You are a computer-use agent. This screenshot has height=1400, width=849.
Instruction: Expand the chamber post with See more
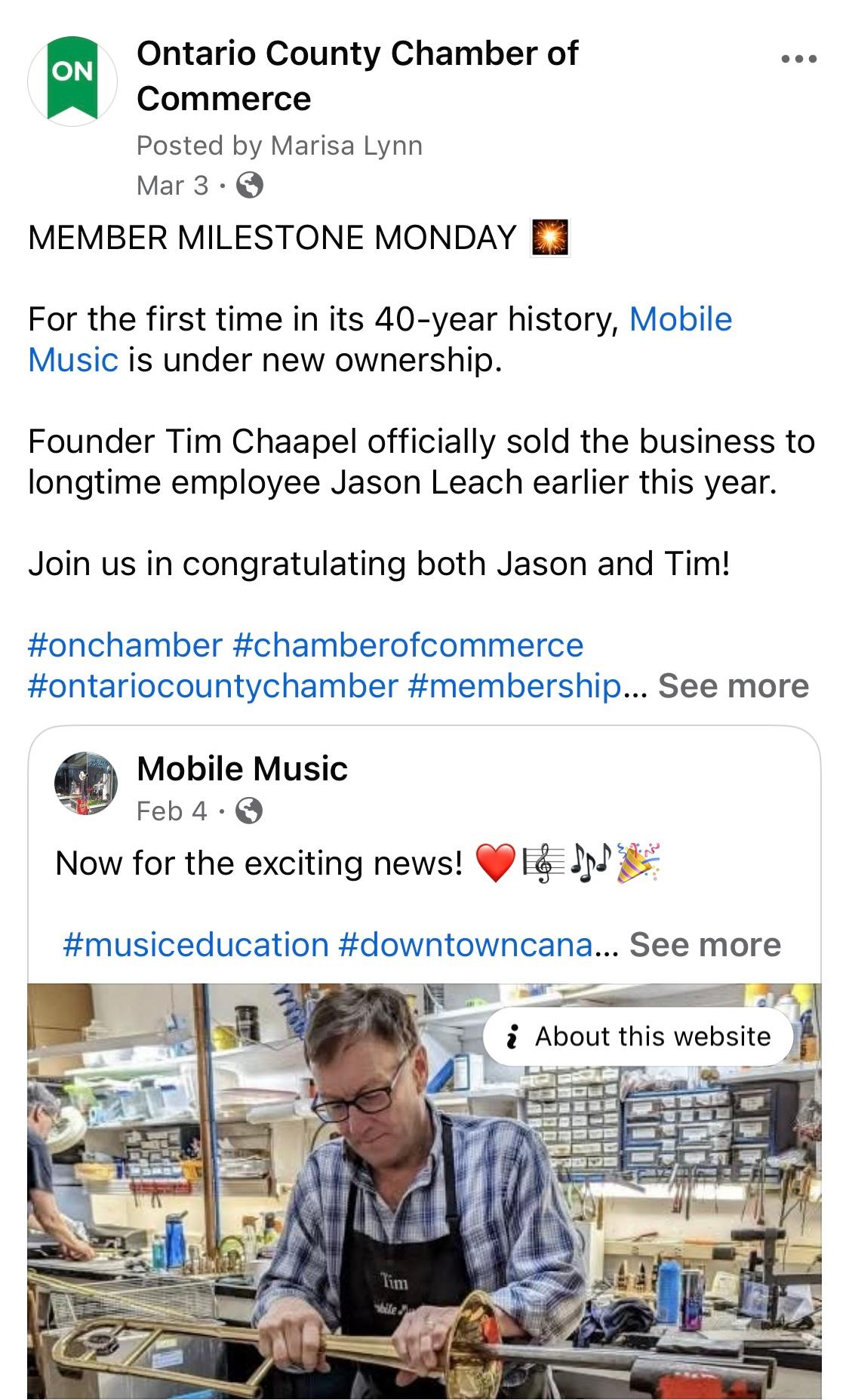click(x=733, y=686)
